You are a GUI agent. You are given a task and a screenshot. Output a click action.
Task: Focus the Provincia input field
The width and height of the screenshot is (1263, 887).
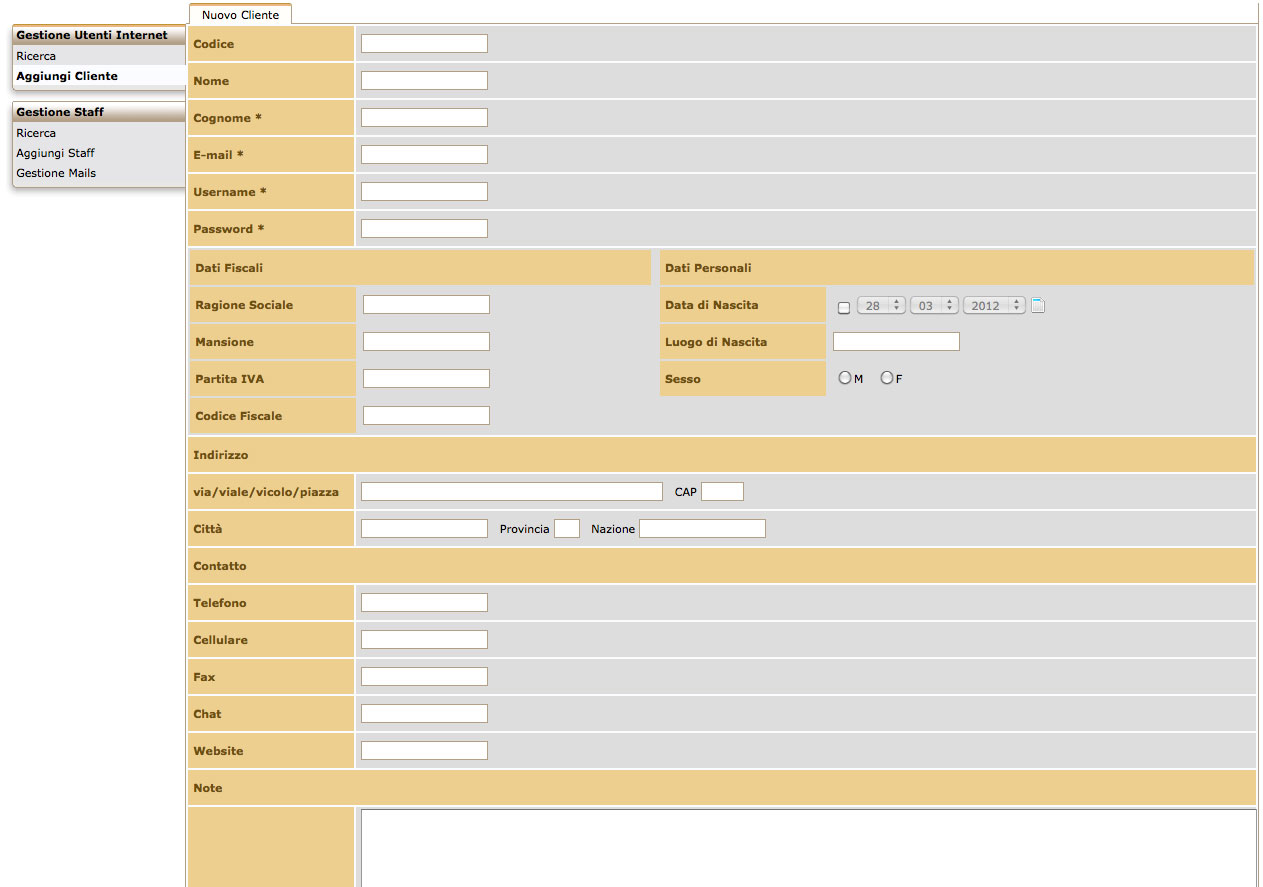point(567,529)
